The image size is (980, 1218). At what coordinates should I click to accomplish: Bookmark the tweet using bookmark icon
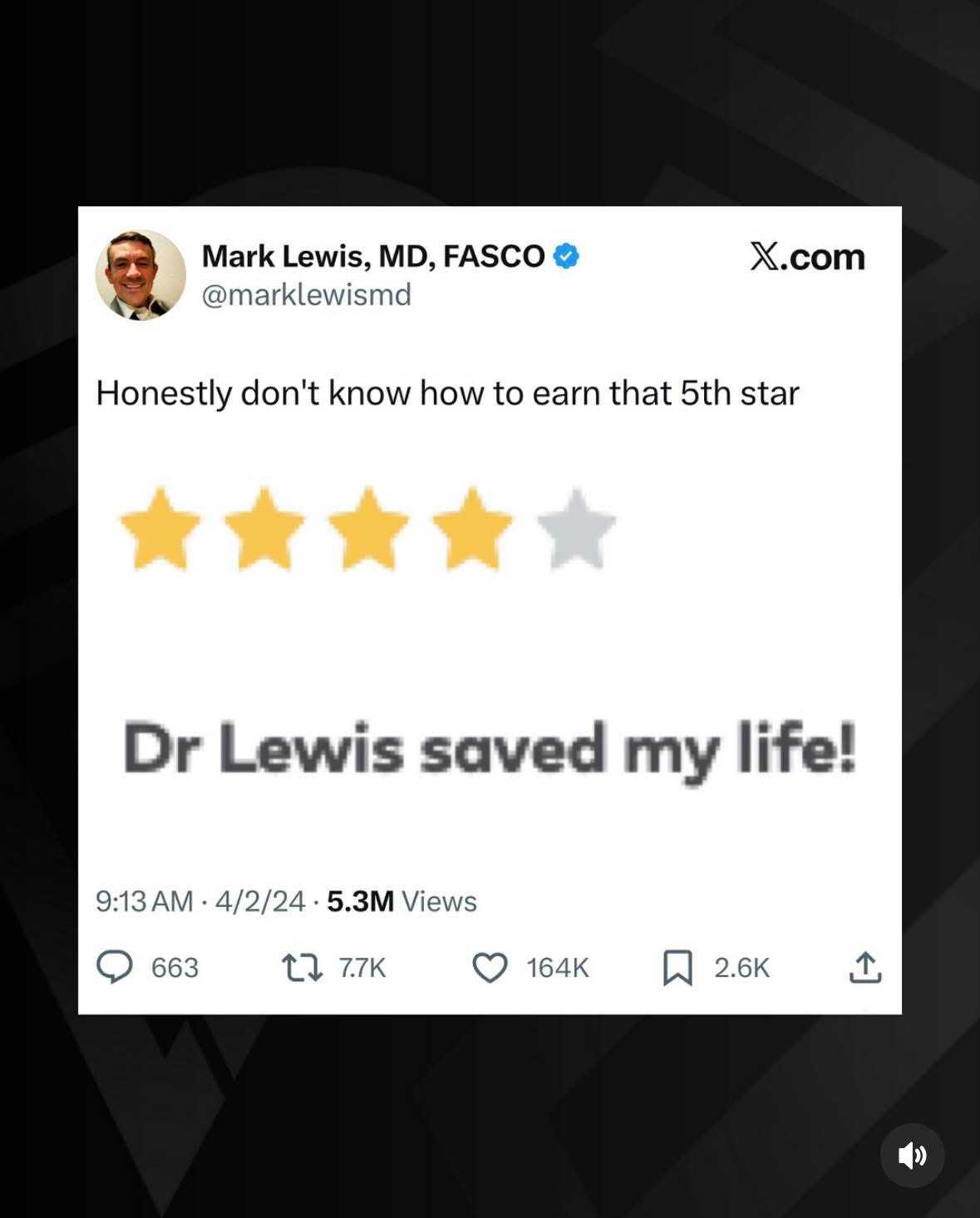pos(677,968)
